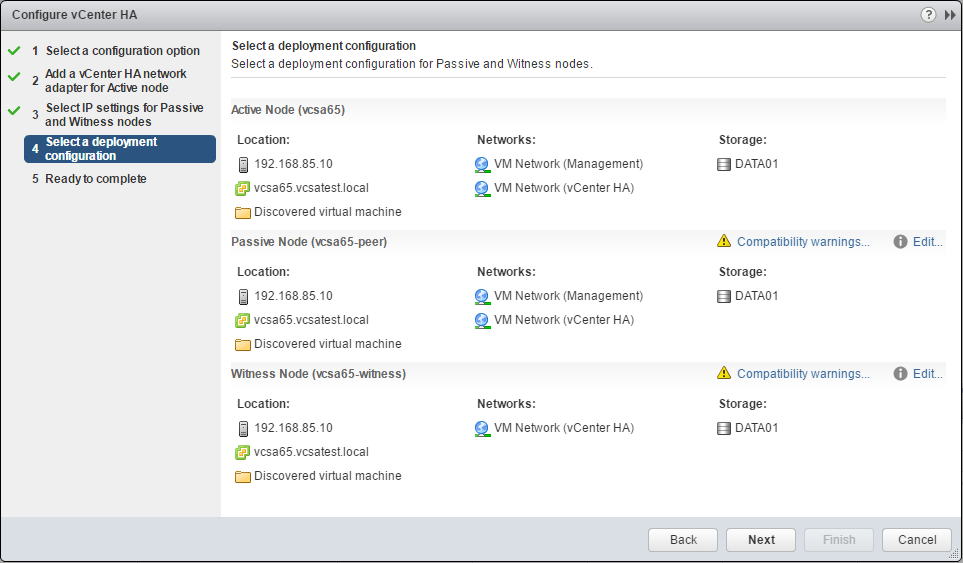Click the info icon beside Passive Node Edit
This screenshot has width=963, height=563.
[900, 242]
